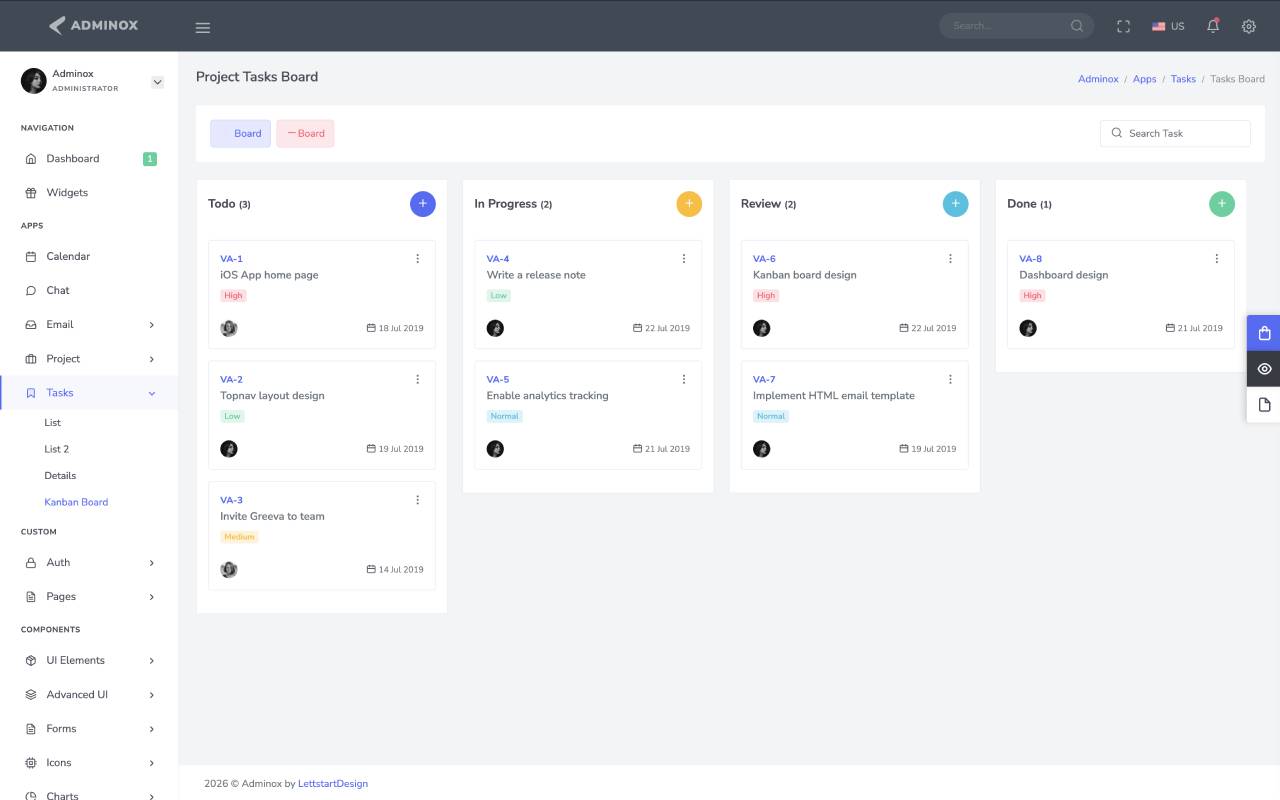Open options menu for VA-6 card
Screen dimensions: 1280x800
pyautogui.click(x=951, y=259)
